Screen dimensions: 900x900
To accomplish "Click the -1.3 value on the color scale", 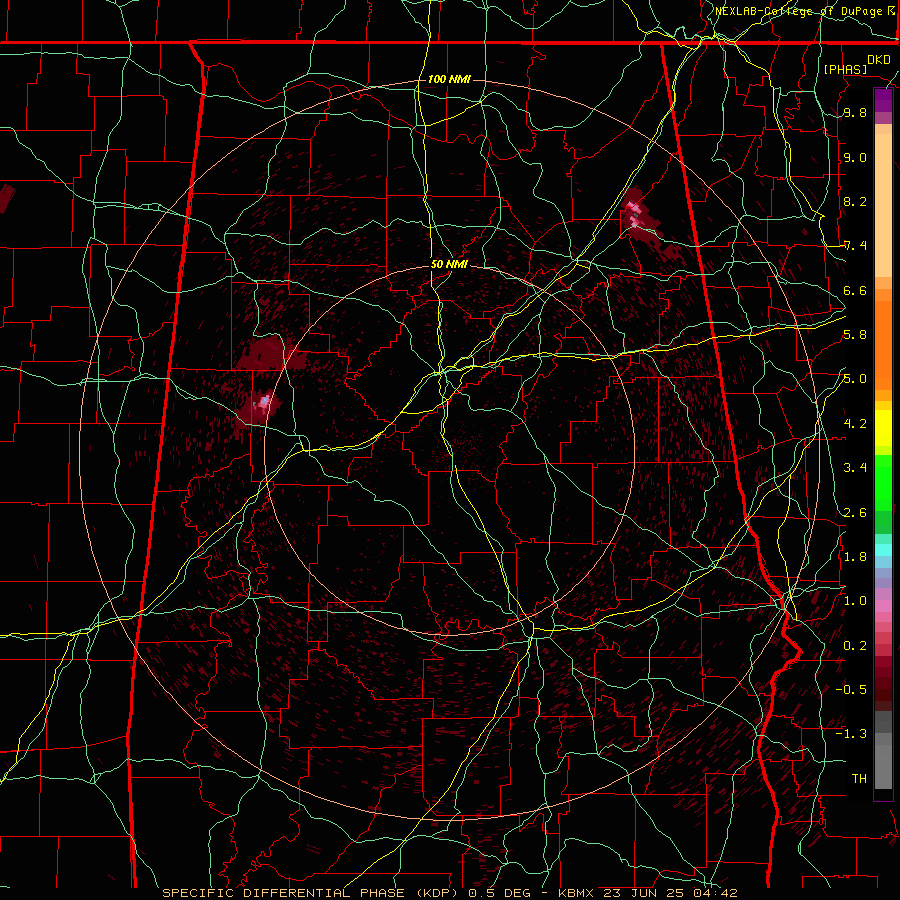I will 851,734.
